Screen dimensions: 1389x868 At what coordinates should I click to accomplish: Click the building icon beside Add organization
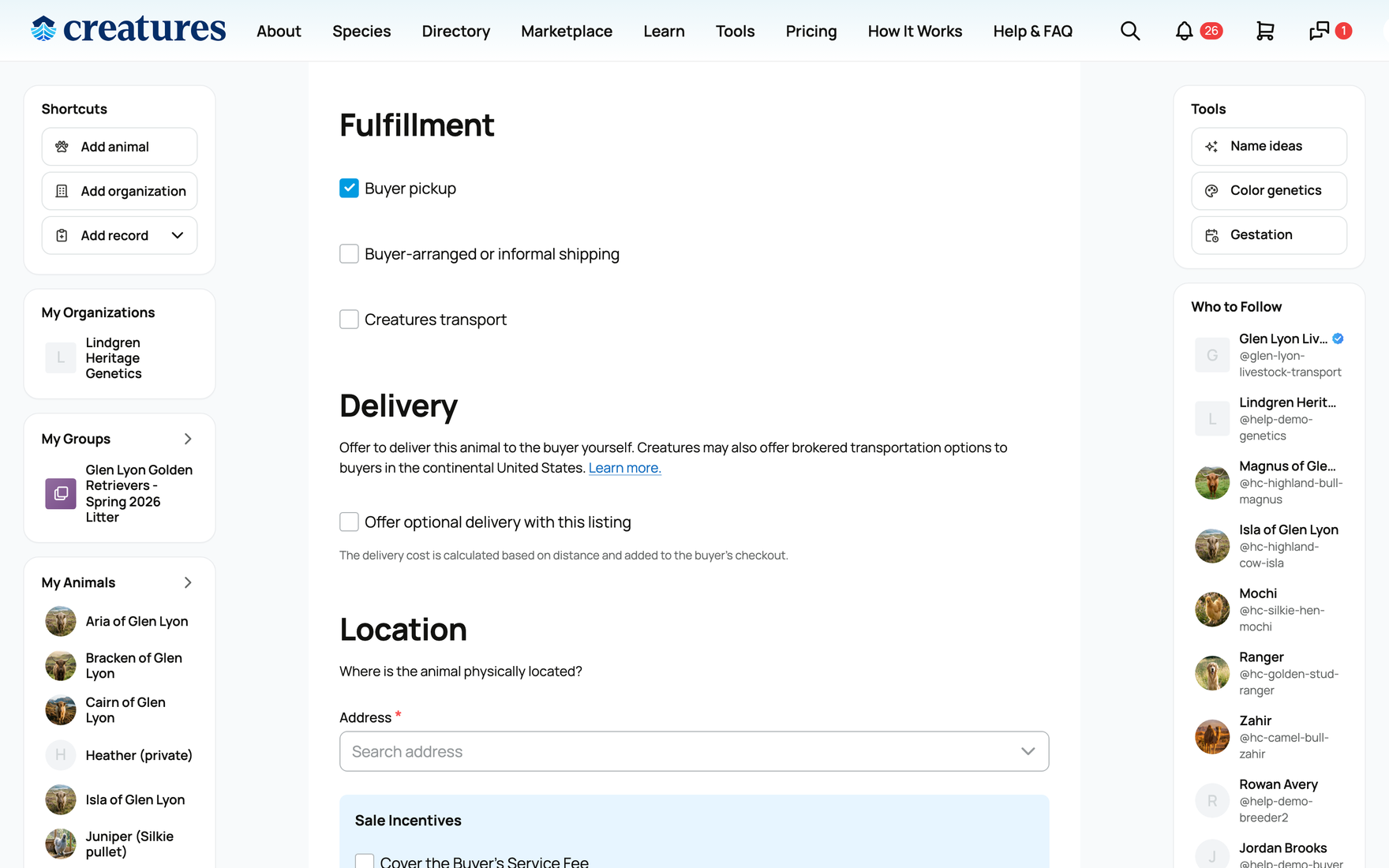(x=62, y=191)
